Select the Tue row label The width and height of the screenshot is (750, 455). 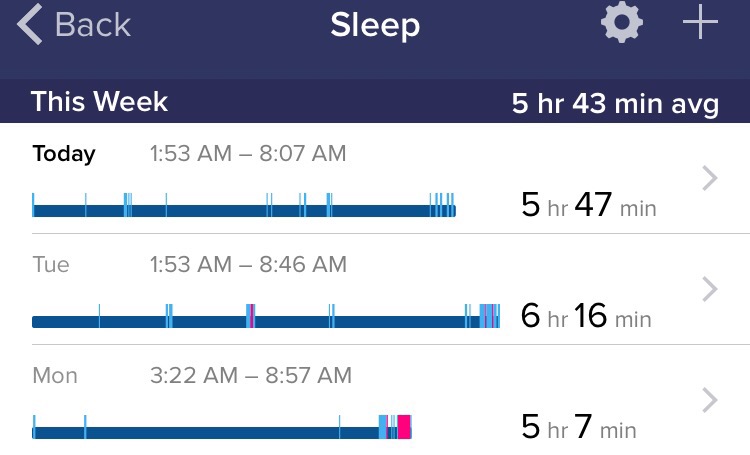point(51,265)
